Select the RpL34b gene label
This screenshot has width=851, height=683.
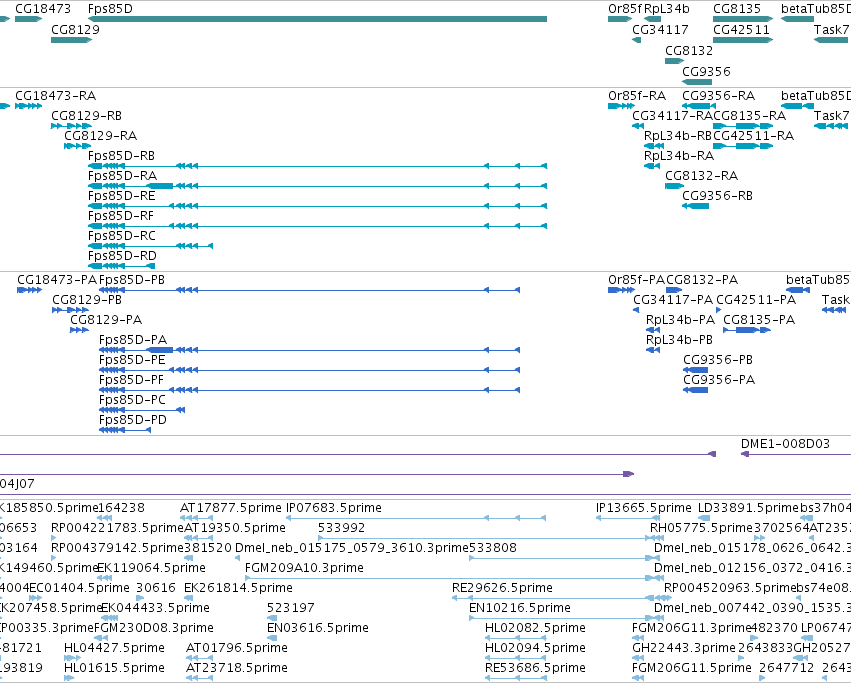coord(666,9)
